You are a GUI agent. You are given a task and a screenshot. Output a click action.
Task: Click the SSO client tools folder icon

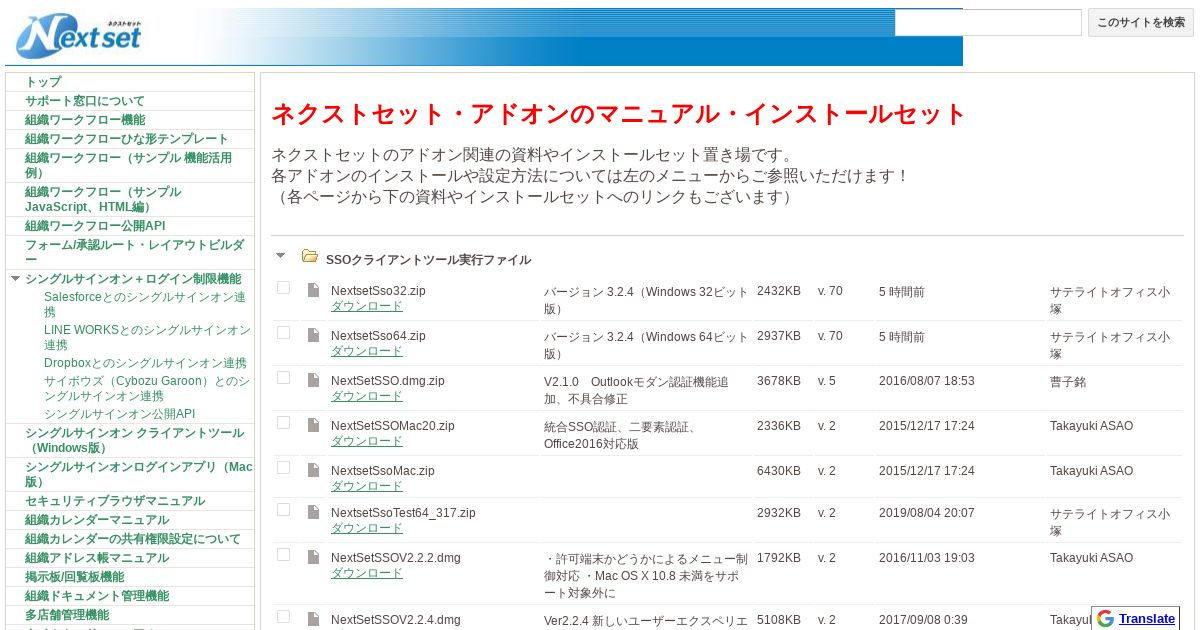tap(310, 257)
